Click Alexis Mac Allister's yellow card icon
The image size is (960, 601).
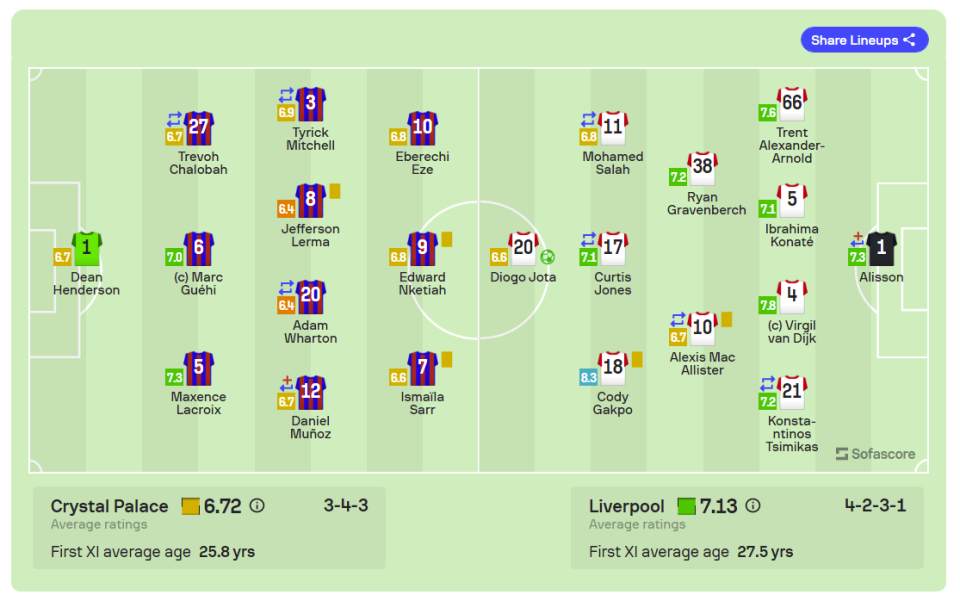pos(726,319)
